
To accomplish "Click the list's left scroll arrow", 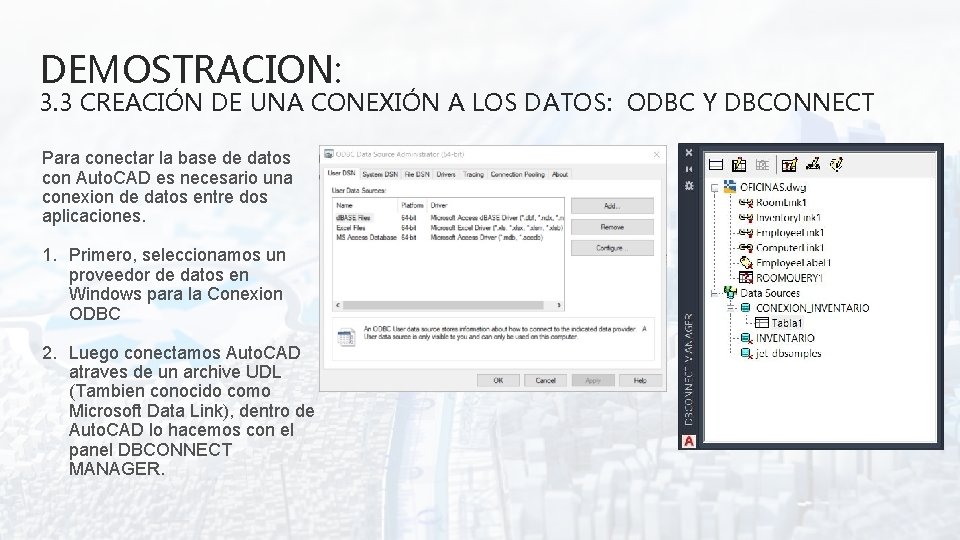I will (x=338, y=305).
